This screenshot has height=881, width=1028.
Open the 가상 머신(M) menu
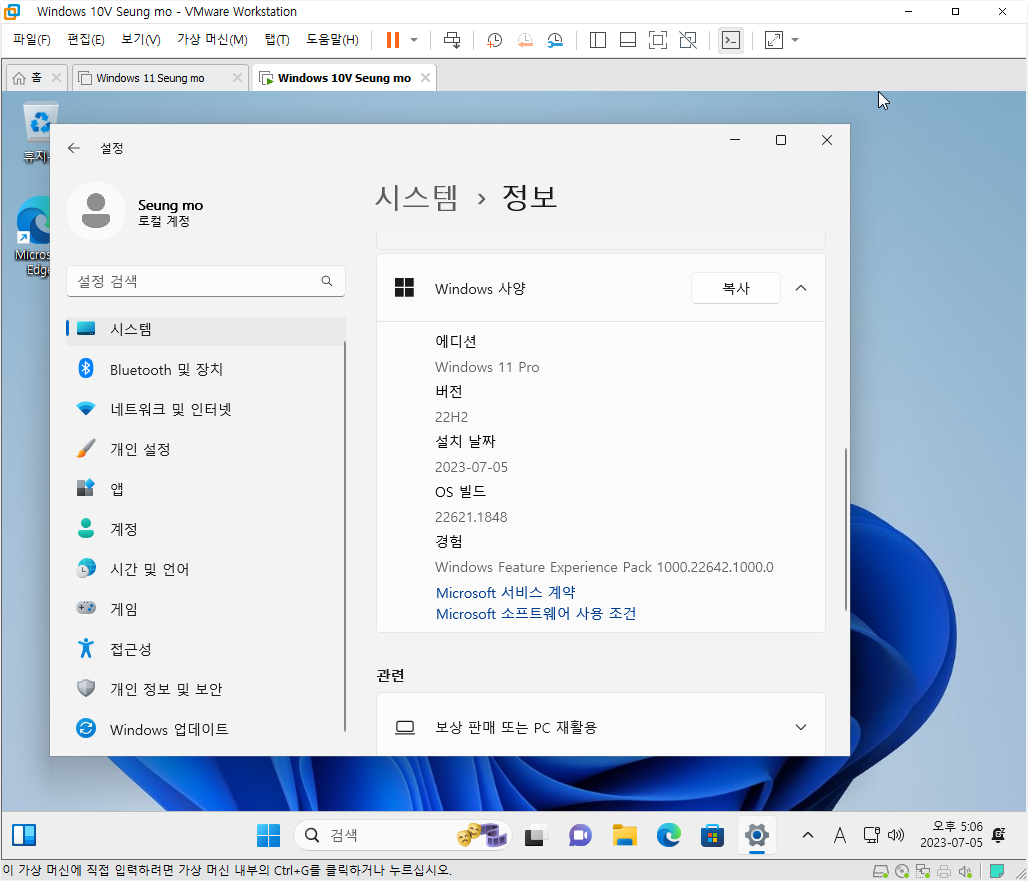[212, 40]
